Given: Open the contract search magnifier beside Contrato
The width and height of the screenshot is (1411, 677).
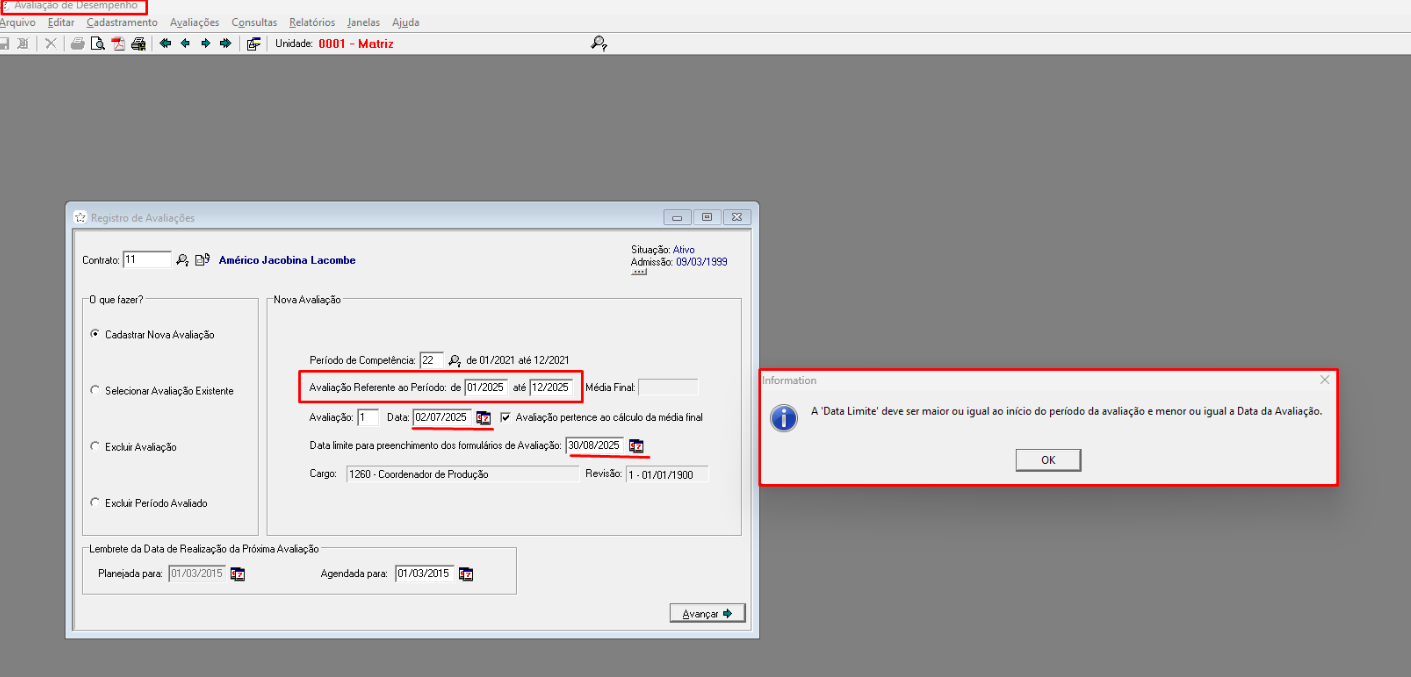Looking at the screenshot, I should (182, 260).
